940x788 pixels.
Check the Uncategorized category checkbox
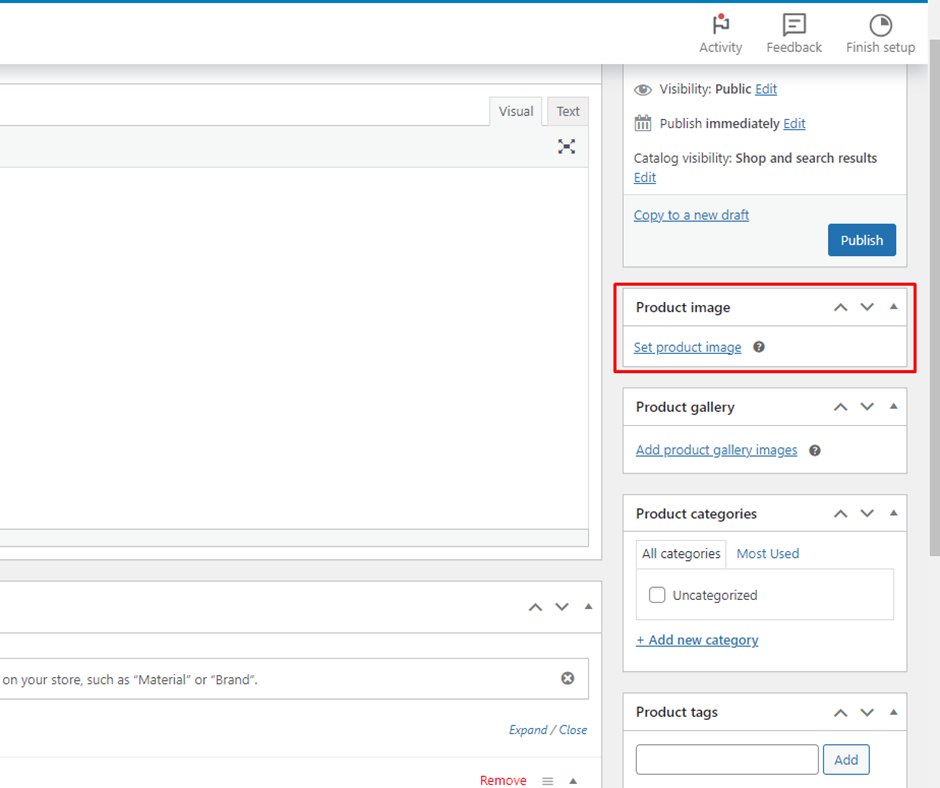pos(657,595)
